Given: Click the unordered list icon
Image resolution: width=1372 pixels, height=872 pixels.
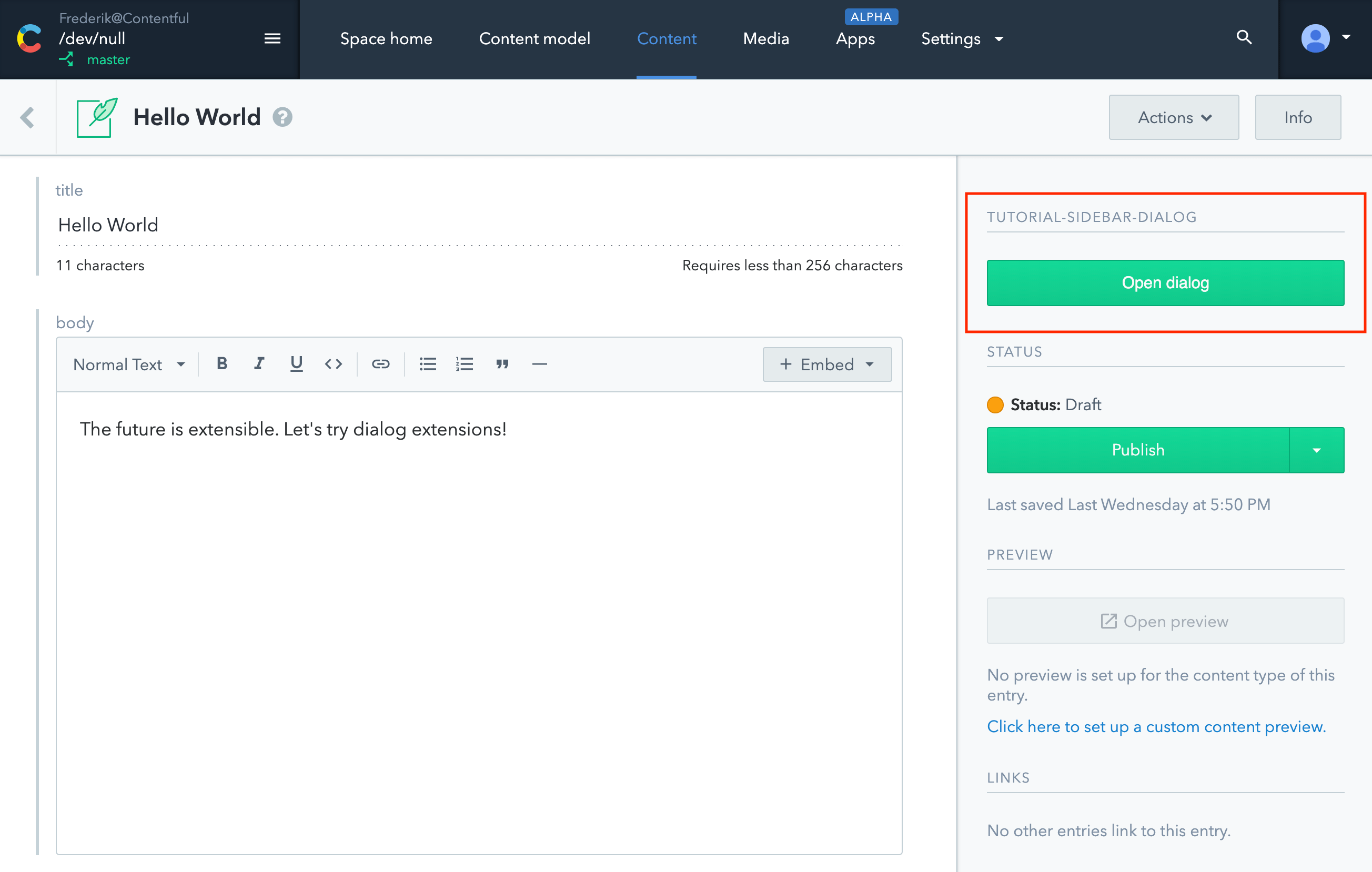Looking at the screenshot, I should 427,364.
